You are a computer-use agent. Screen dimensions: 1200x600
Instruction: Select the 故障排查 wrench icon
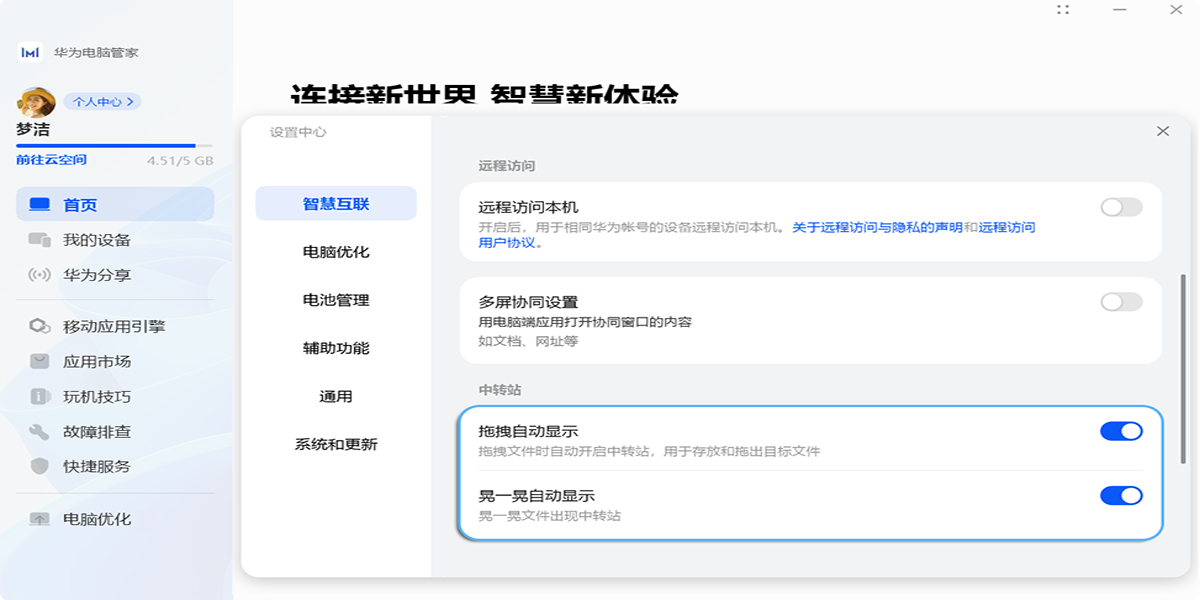point(40,432)
